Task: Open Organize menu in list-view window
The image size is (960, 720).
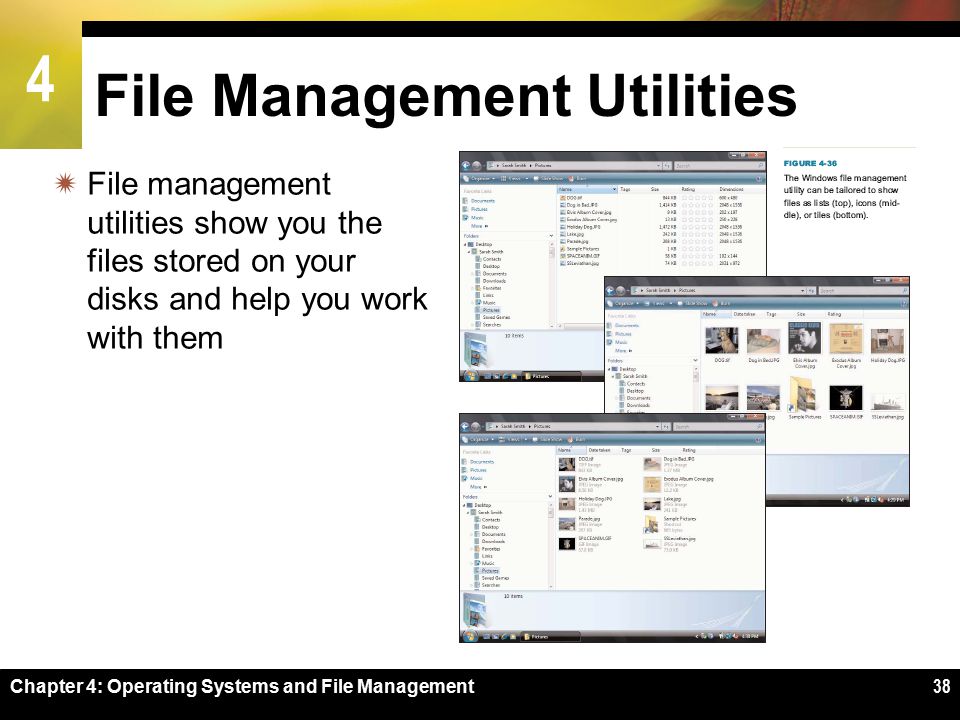Action: pos(479,179)
